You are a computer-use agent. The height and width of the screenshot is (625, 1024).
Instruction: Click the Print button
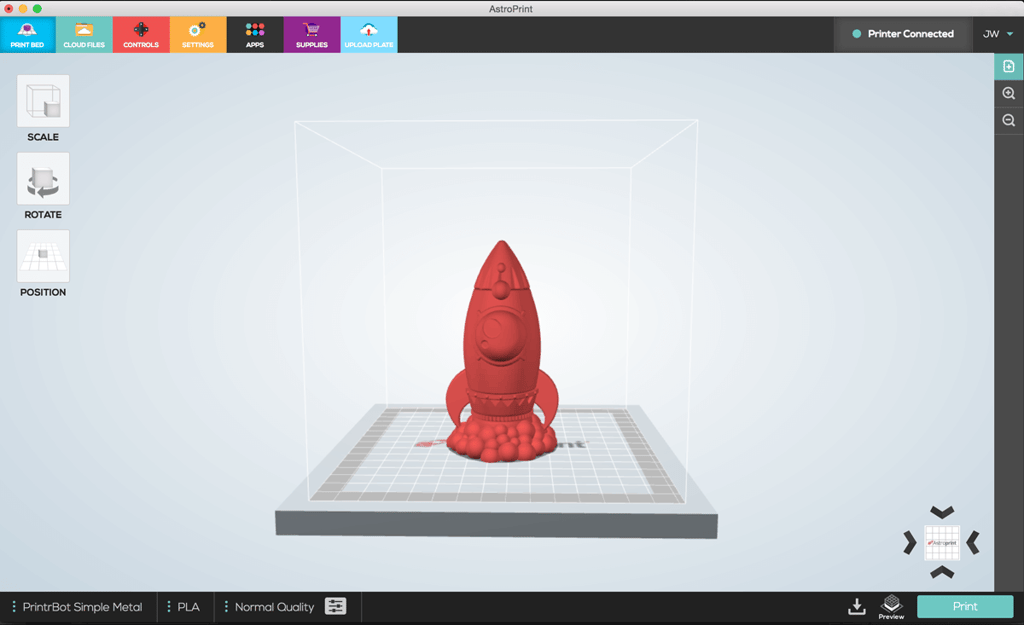tap(964, 606)
